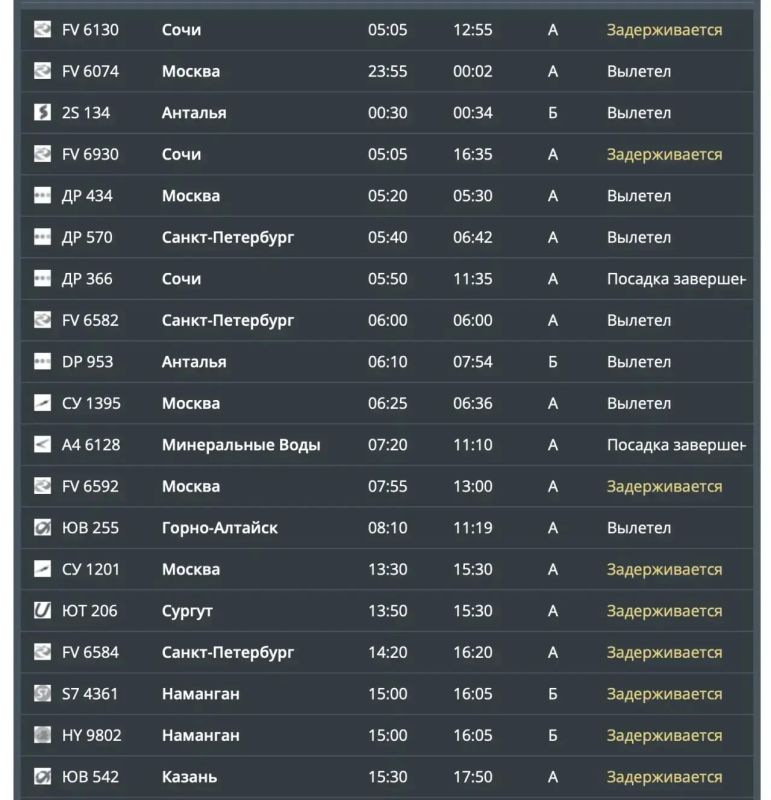
Task: Select flight number ДР 570
Action: click(x=87, y=237)
